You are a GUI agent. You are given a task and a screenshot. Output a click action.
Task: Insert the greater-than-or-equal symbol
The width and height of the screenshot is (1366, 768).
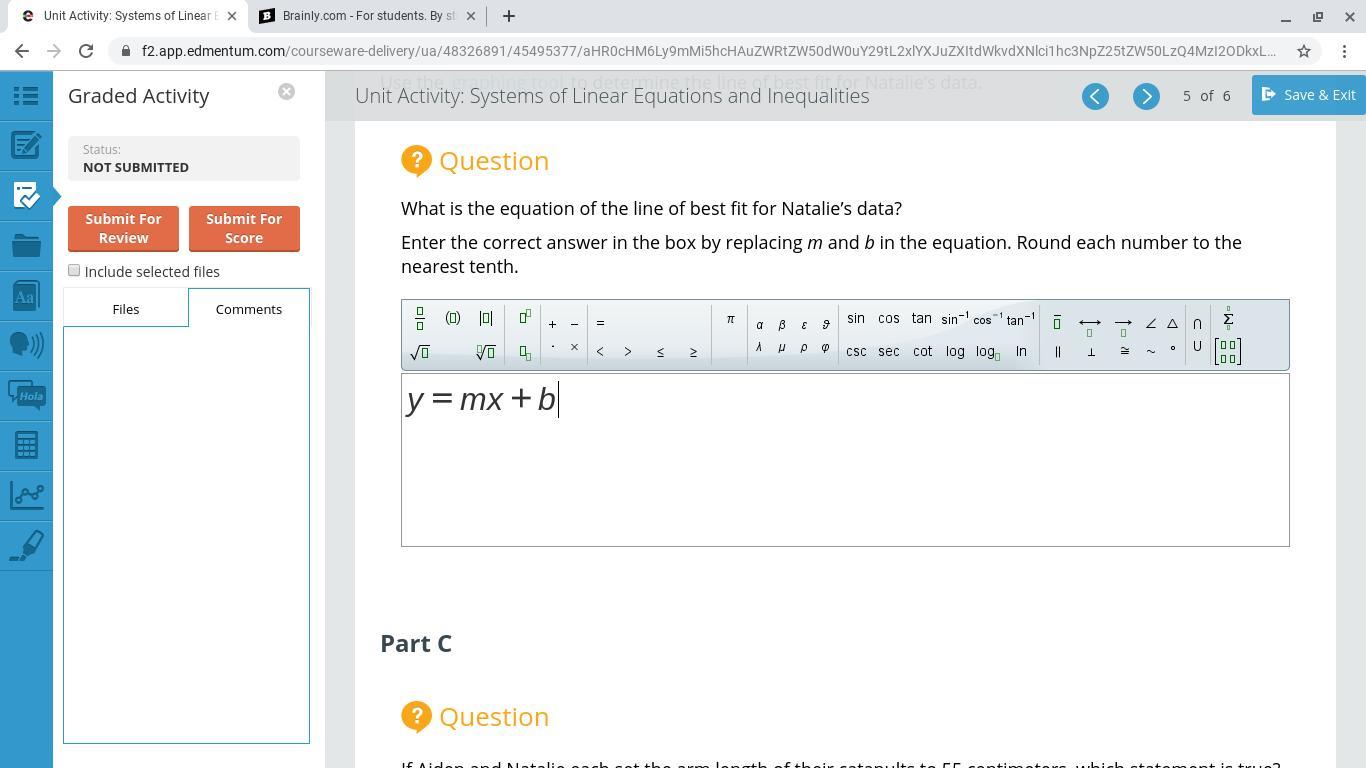coord(693,351)
